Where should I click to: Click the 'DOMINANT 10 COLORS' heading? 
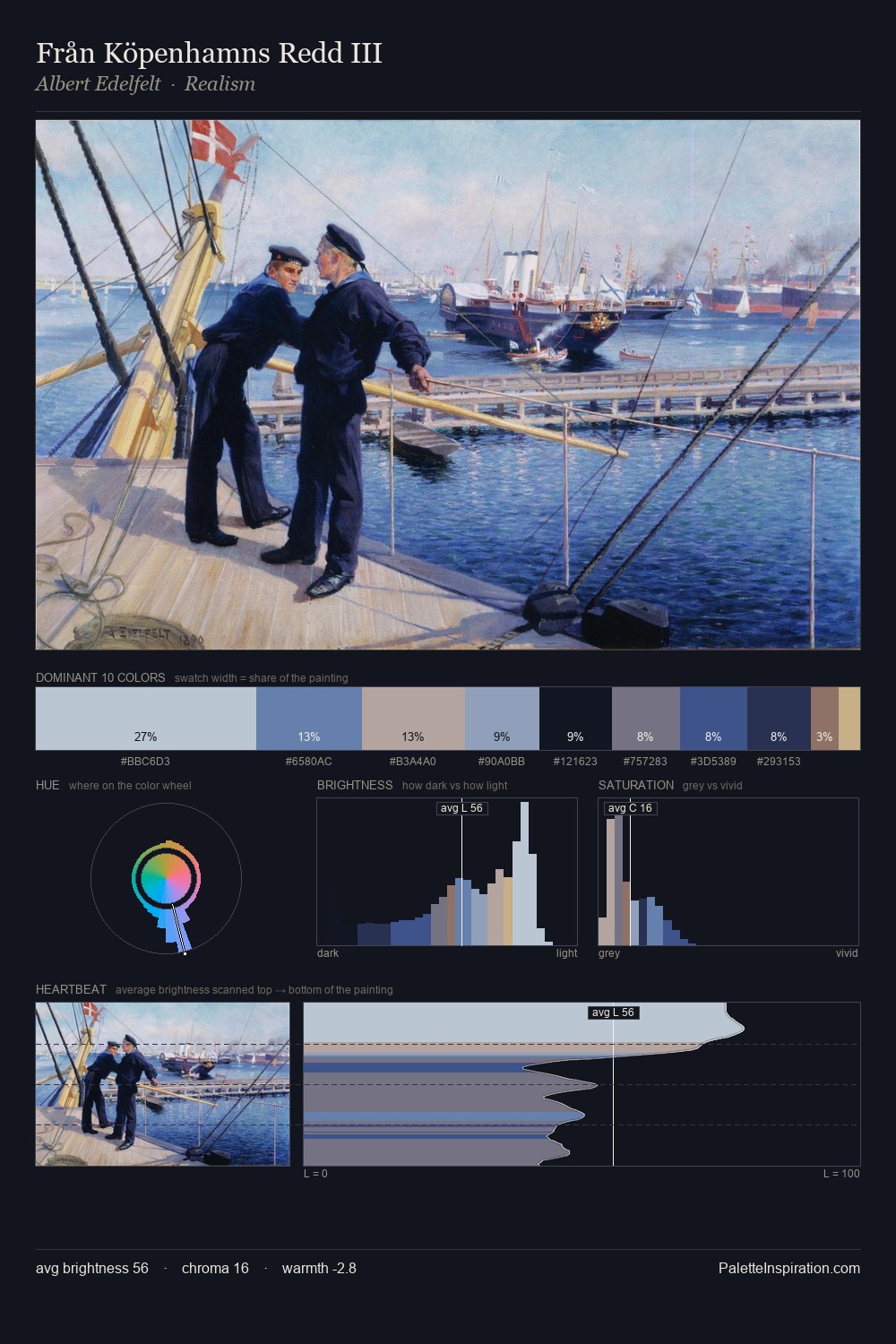pos(100,678)
